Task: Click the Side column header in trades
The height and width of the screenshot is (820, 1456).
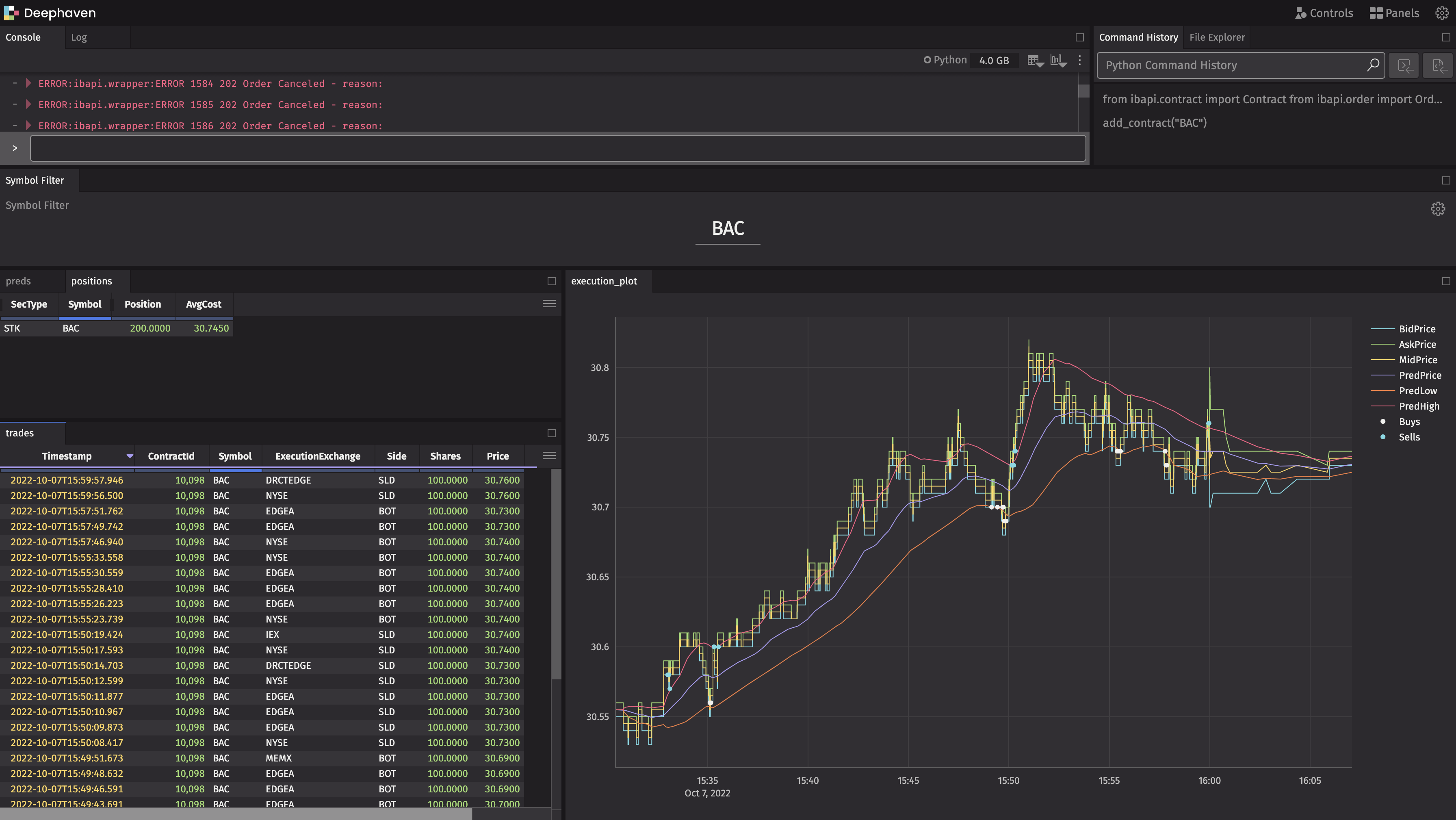Action: [396, 456]
